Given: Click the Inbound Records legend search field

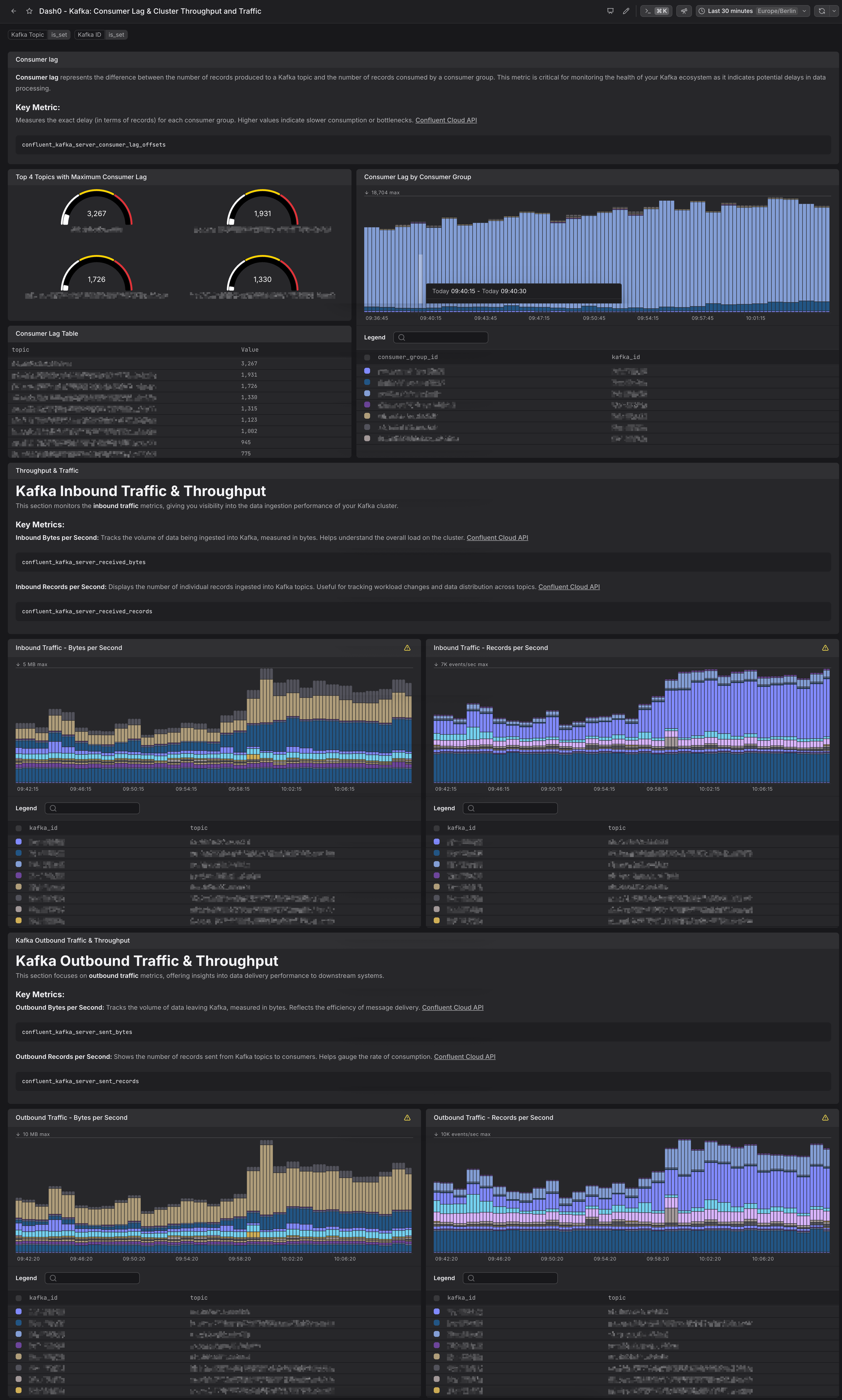Looking at the screenshot, I should click(510, 808).
